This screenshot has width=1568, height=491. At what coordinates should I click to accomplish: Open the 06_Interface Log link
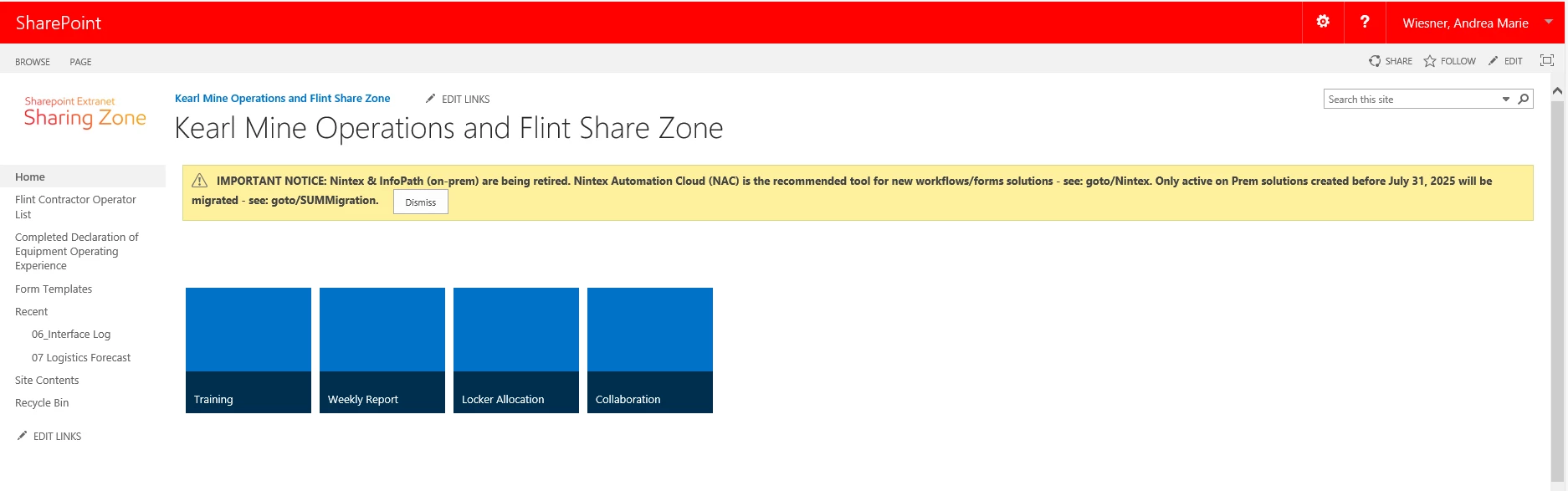71,335
